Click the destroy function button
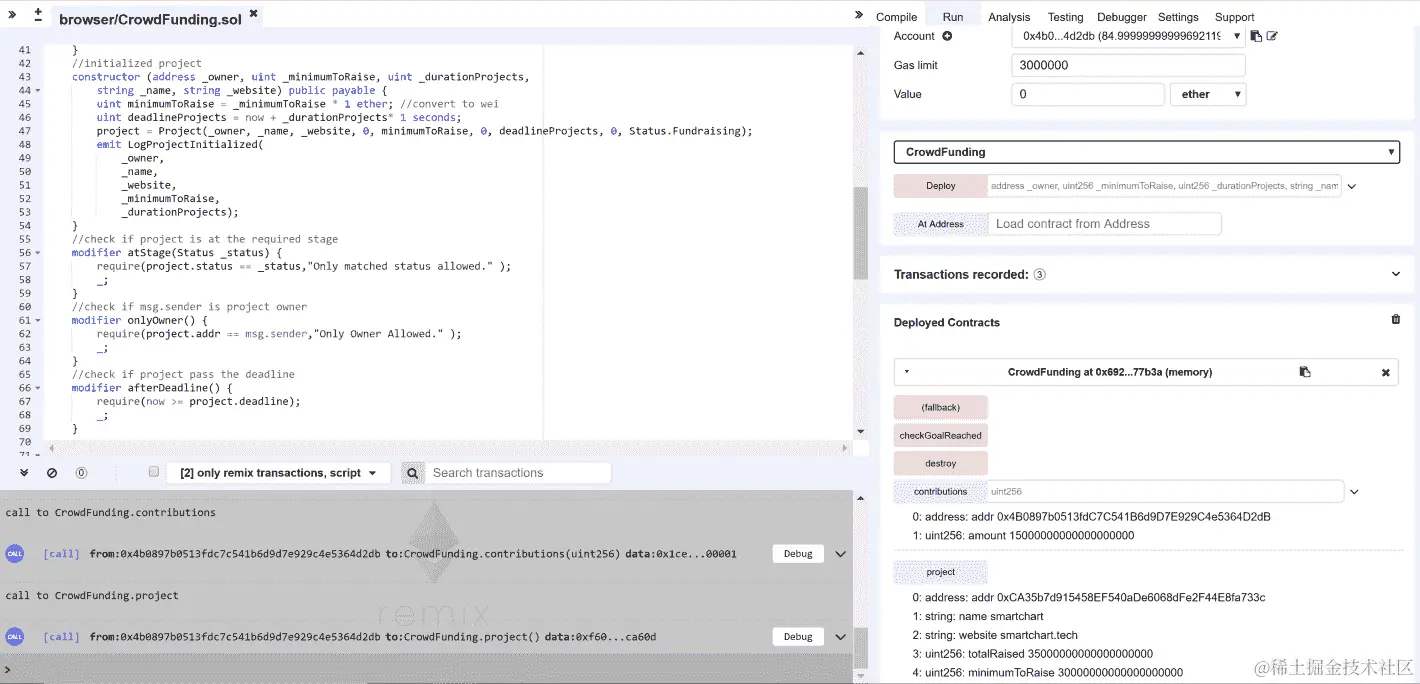This screenshot has width=1420, height=684. click(x=940, y=463)
